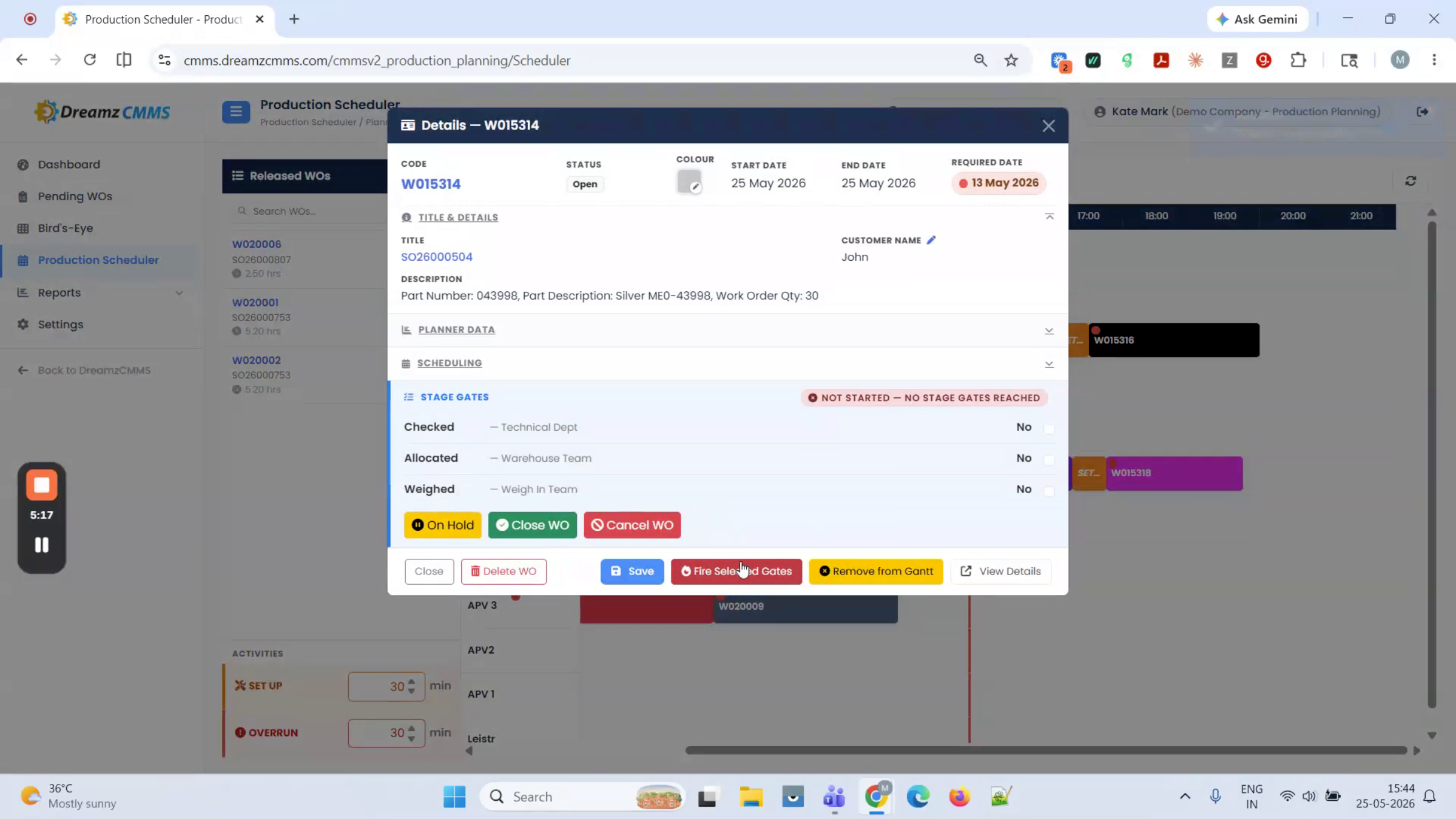The width and height of the screenshot is (1456, 819).
Task: Go Back to DreamzCMMS
Action: click(x=94, y=370)
